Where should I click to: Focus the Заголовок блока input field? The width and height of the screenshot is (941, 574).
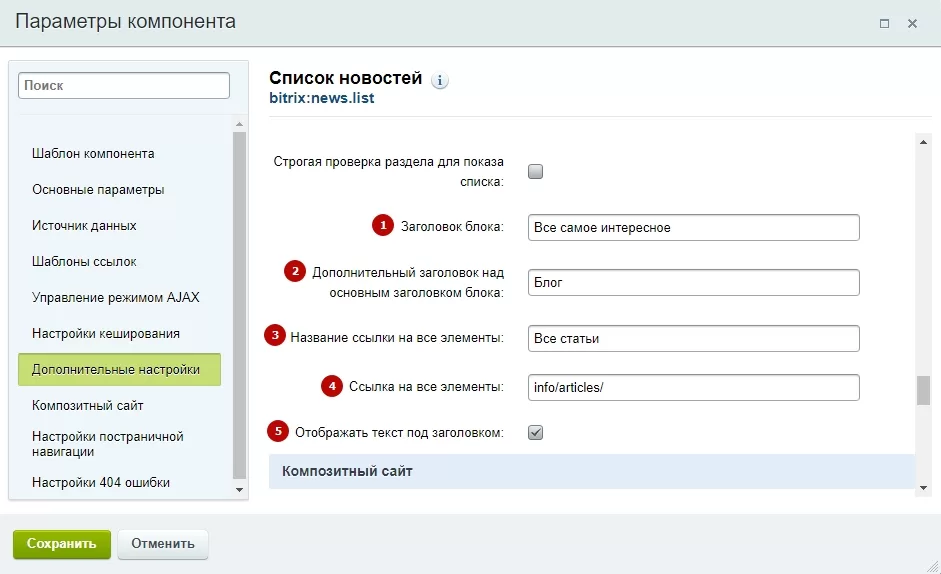[694, 228]
